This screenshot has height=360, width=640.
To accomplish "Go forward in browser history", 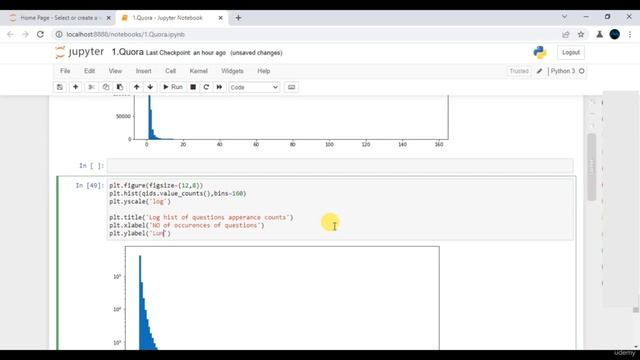I will click(x=25, y=34).
